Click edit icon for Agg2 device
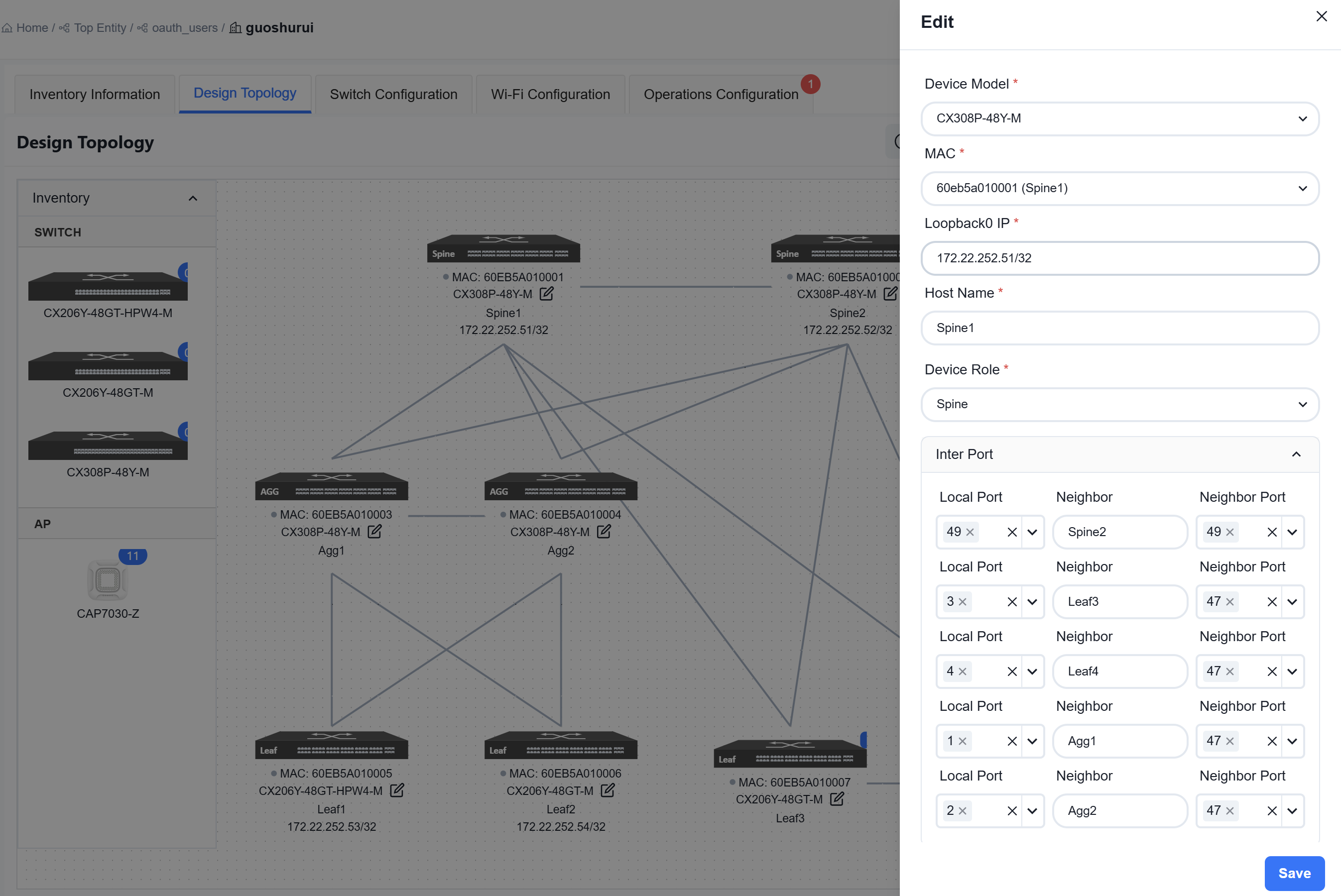 pyautogui.click(x=604, y=532)
